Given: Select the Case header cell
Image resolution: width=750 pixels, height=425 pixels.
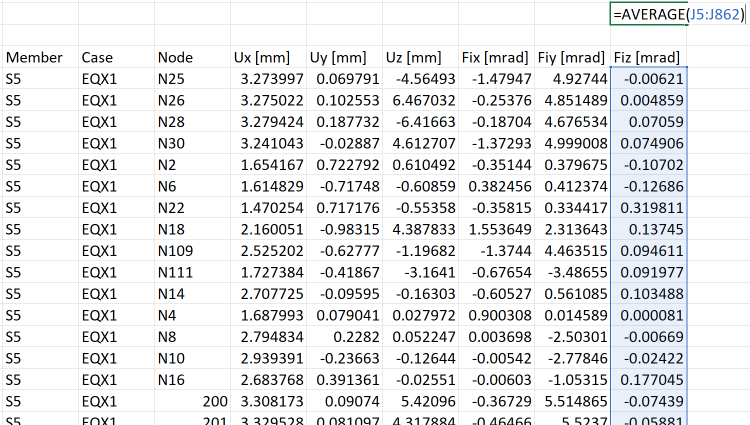Looking at the screenshot, I should pos(116,57).
